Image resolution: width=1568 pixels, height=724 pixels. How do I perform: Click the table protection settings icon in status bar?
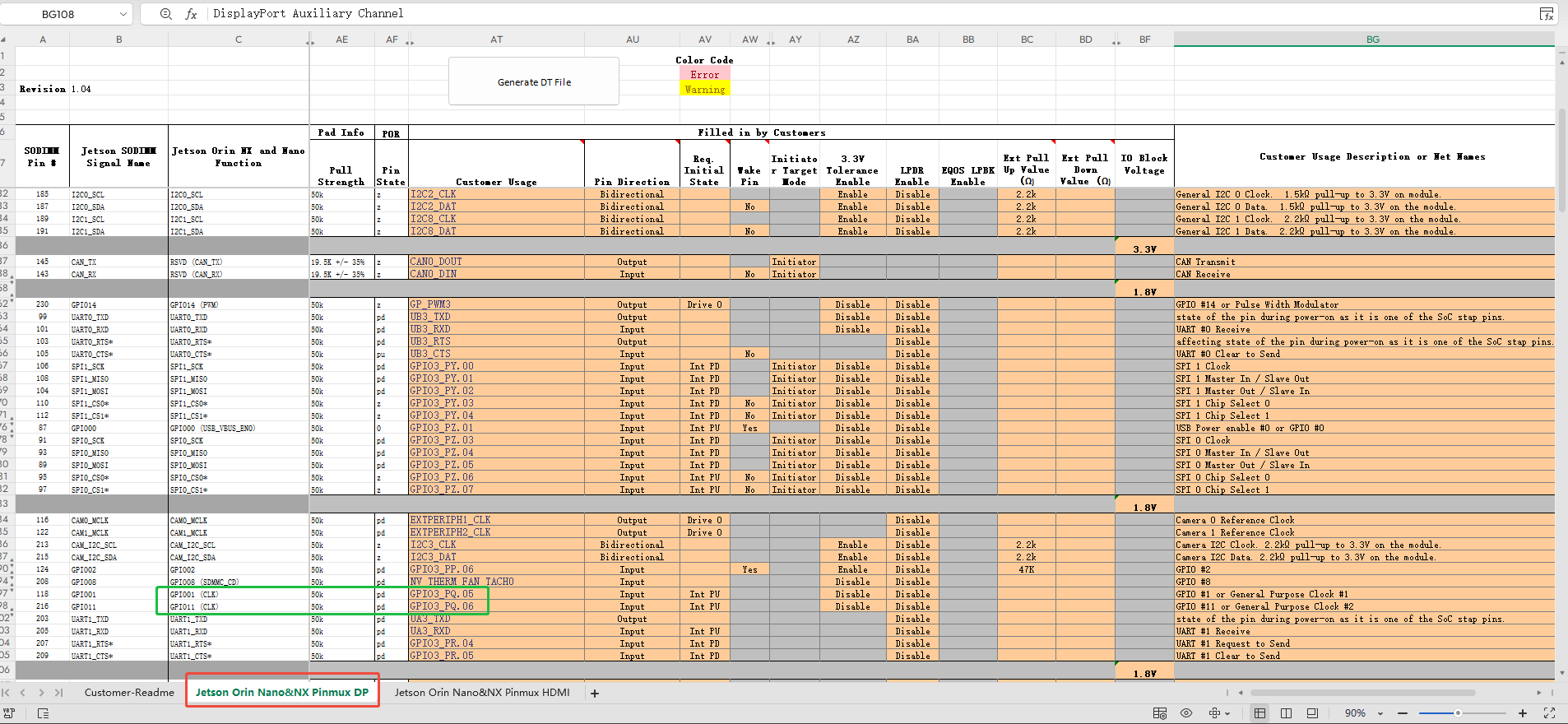tap(1160, 713)
